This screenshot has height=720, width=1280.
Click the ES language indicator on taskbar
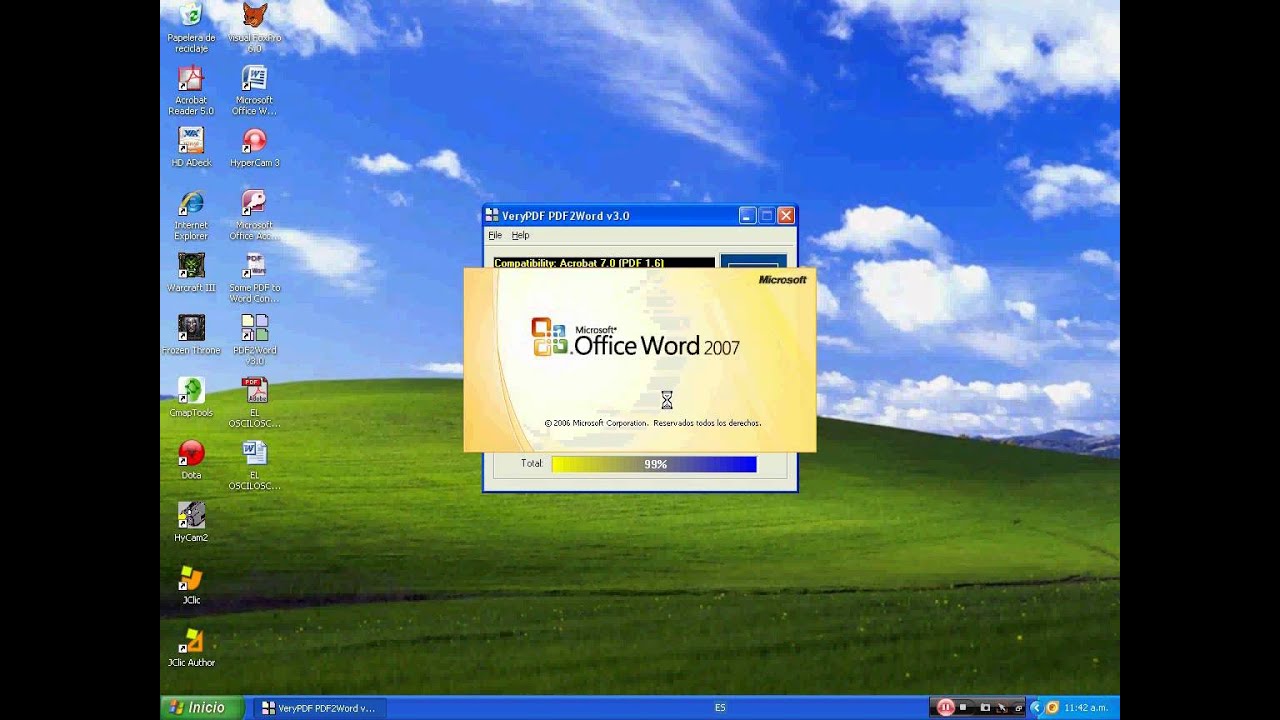[720, 708]
